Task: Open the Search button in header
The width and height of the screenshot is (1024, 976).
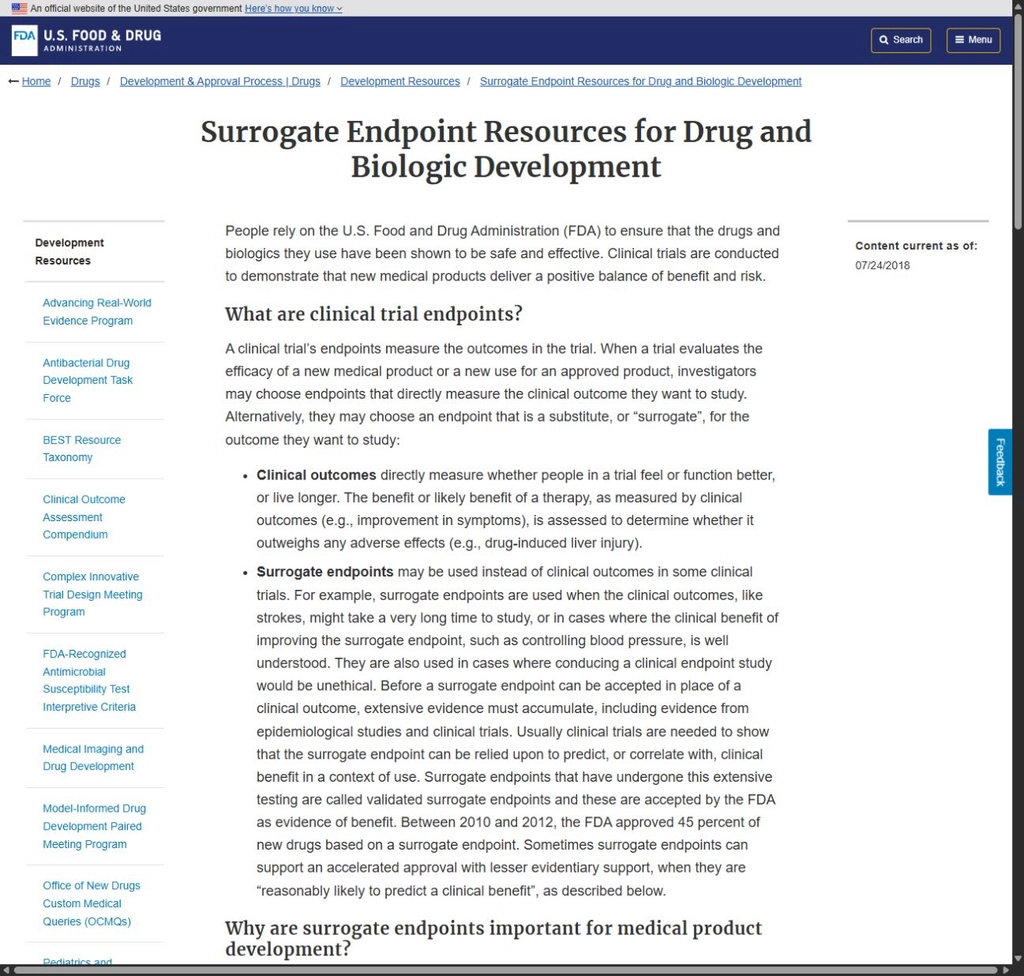Action: point(901,40)
